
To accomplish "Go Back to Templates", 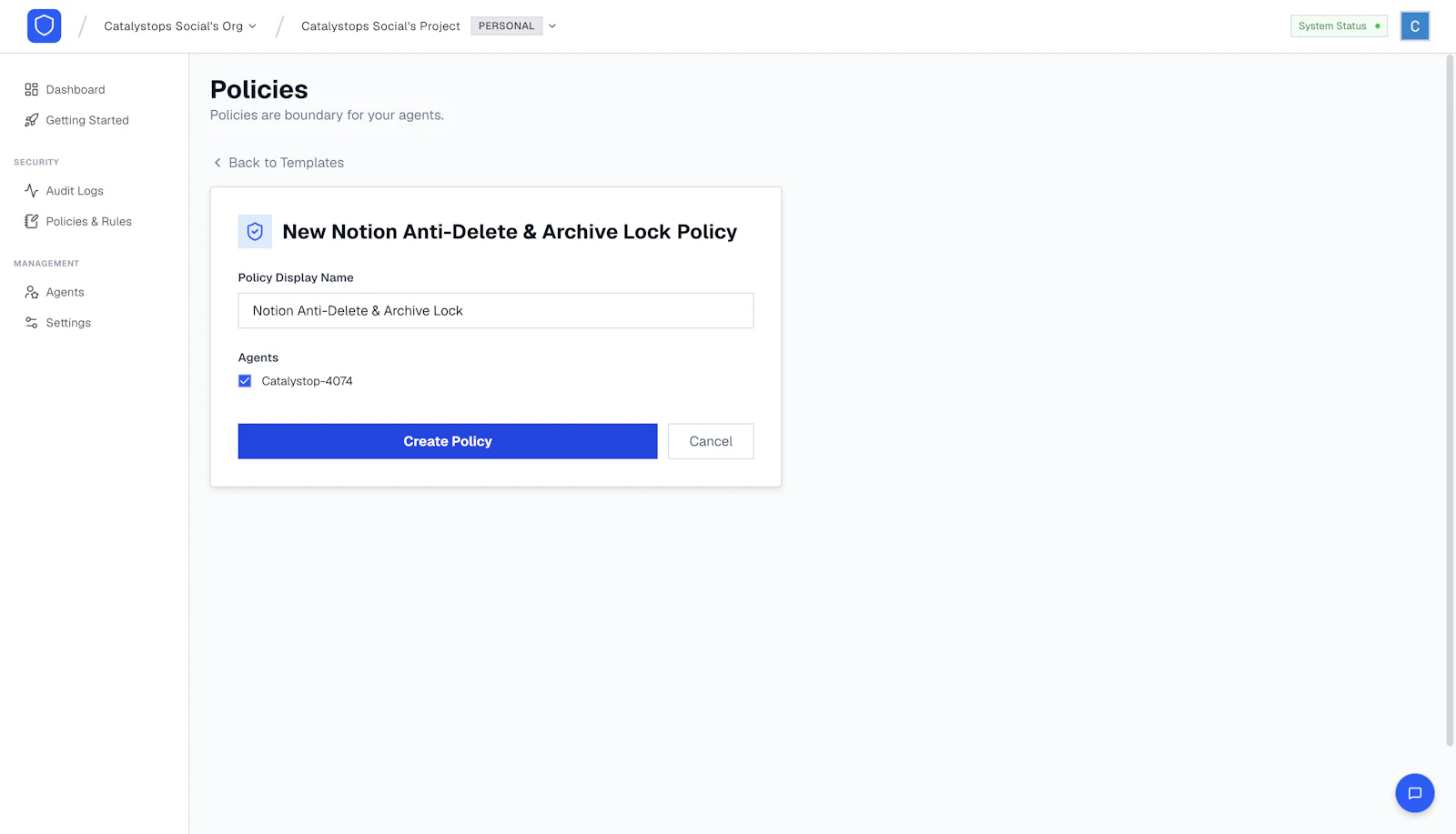I will coord(287,163).
